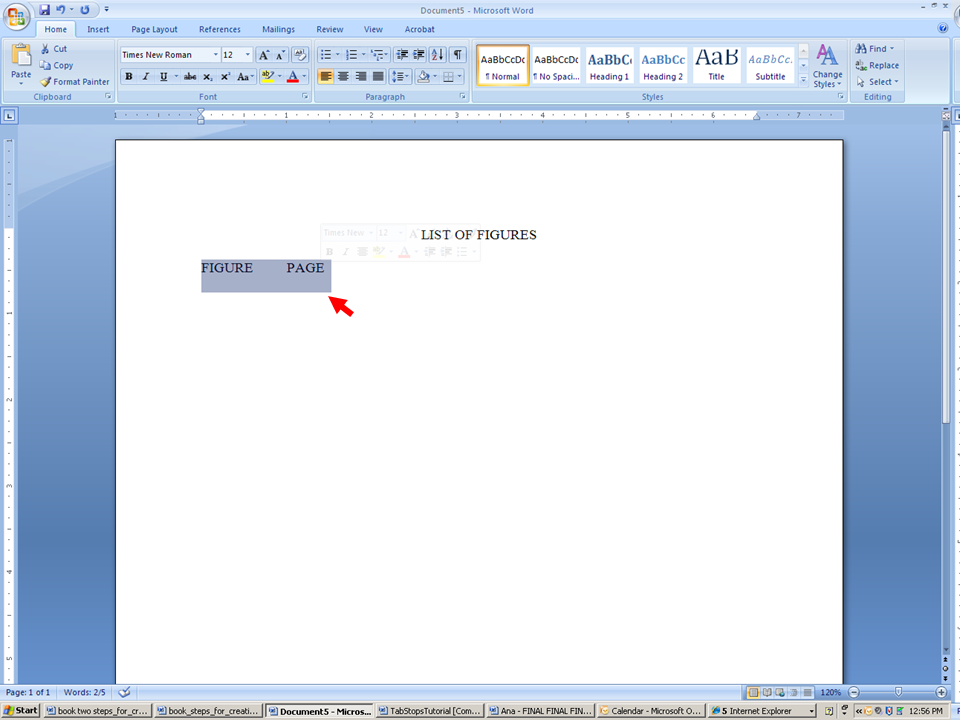Viewport: 960px width, 720px height.
Task: Show paragraph marks and hidden symbols
Action: point(457,55)
